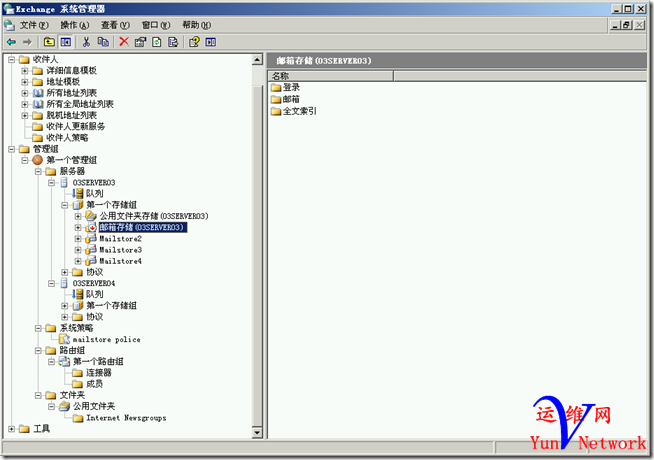
Task: Collapse the 系统策略 node
Action: point(38,328)
